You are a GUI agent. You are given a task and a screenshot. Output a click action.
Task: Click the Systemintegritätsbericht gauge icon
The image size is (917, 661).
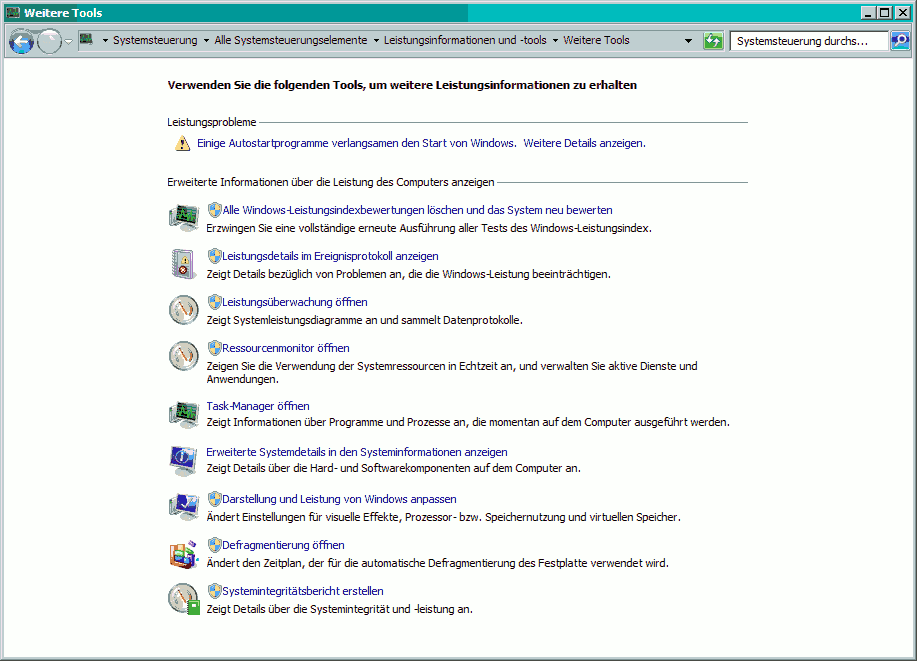(184, 599)
